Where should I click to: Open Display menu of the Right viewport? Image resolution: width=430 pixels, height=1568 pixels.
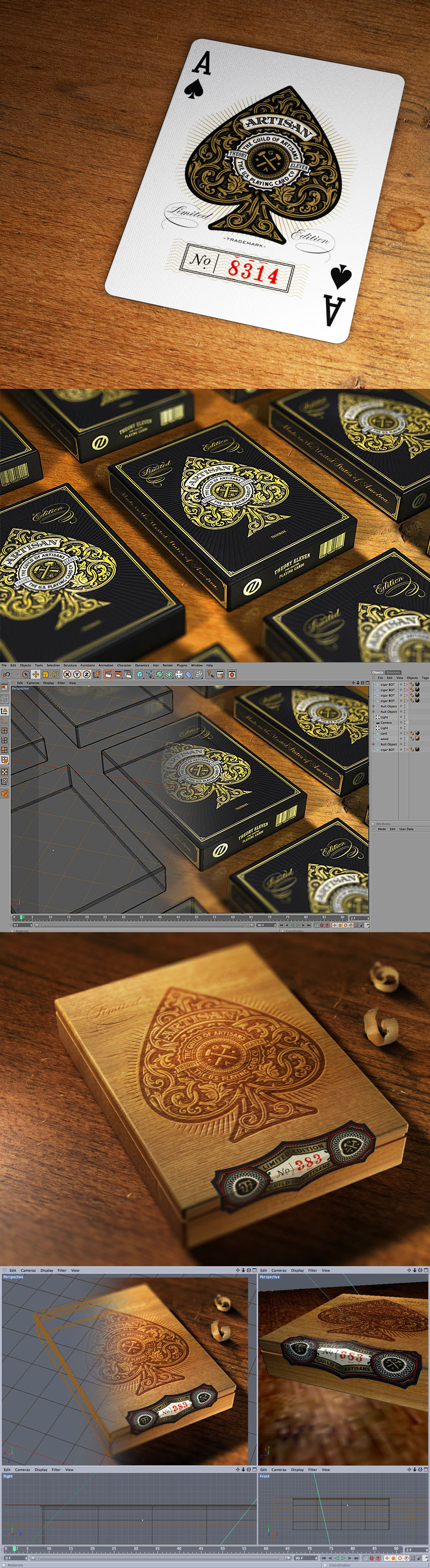click(41, 1469)
